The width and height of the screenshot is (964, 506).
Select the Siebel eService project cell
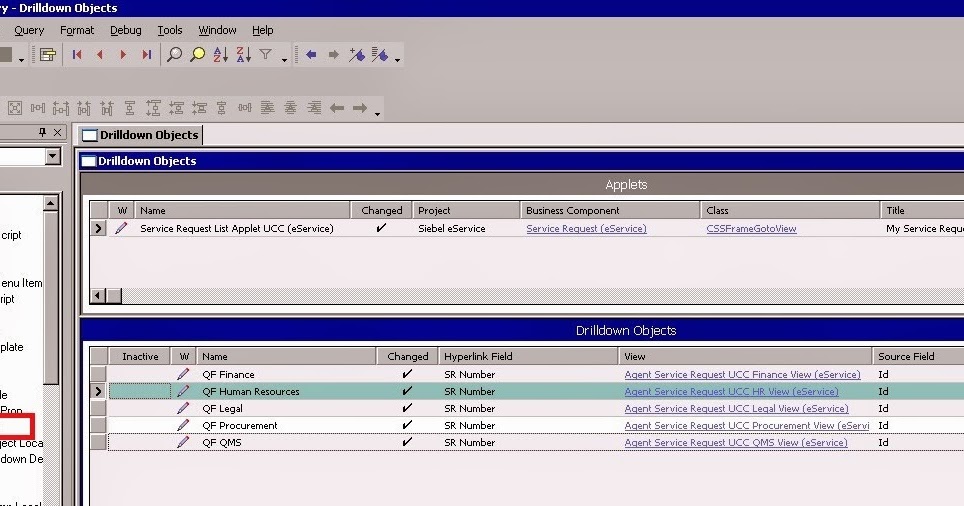click(x=467, y=228)
